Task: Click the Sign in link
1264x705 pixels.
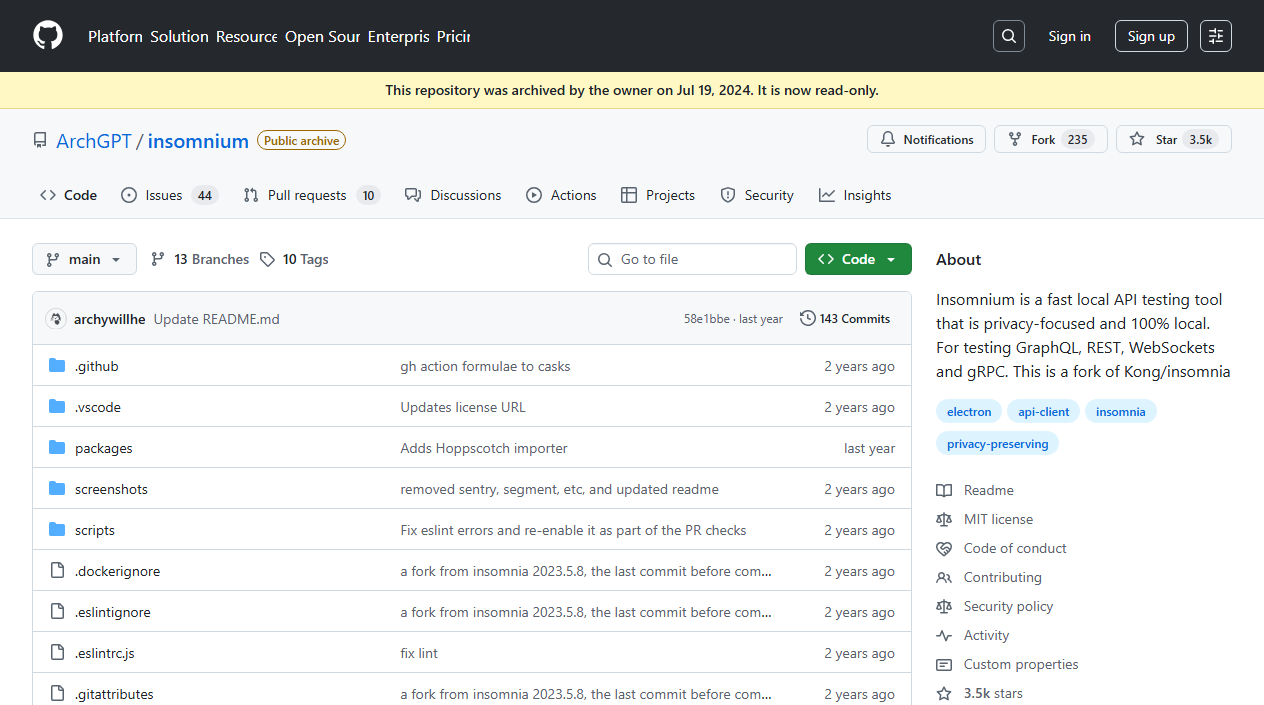Action: click(x=1069, y=36)
